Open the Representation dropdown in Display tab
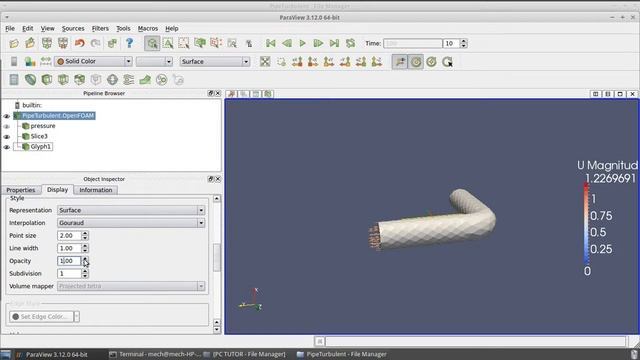 click(x=131, y=210)
